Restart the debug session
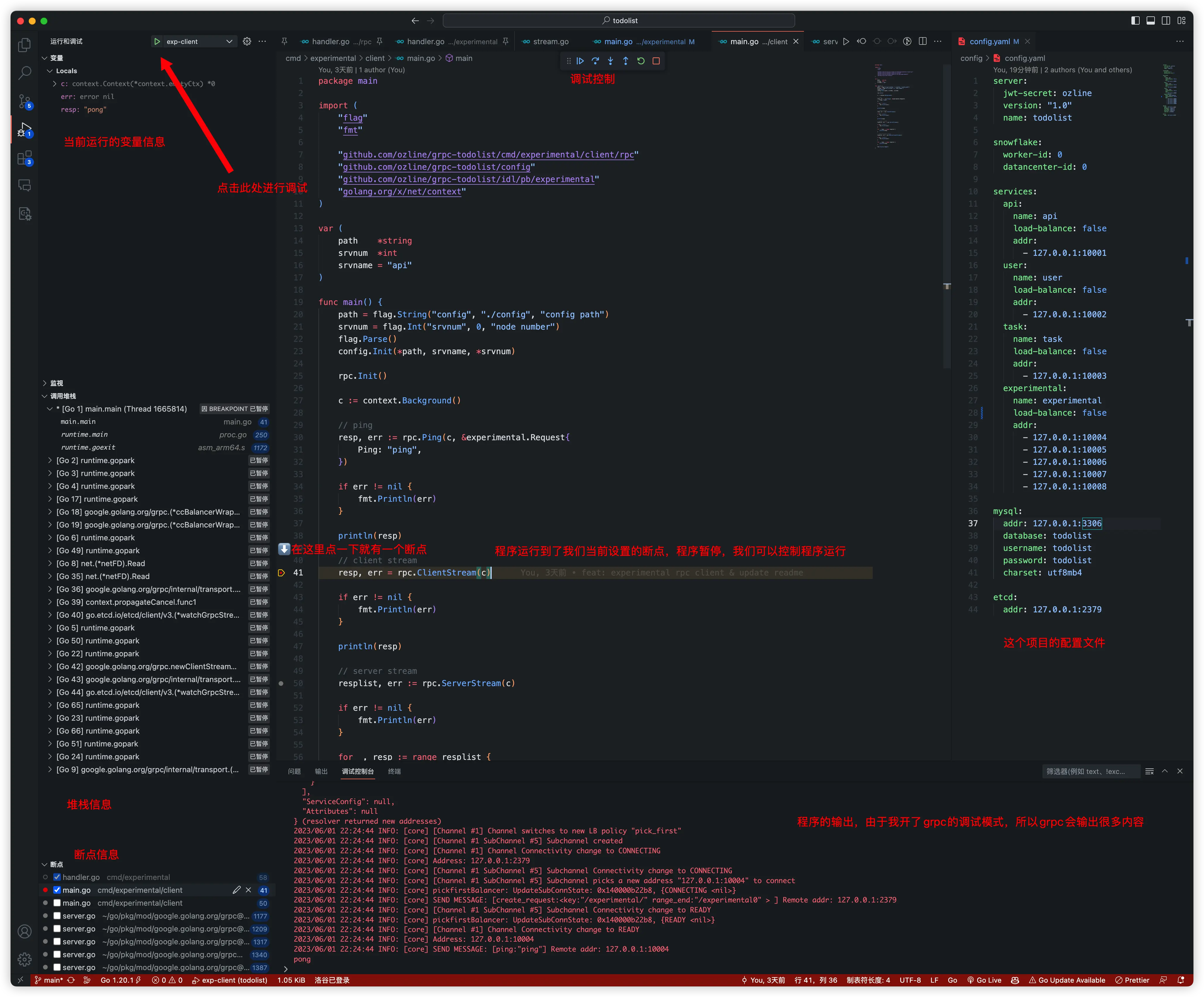1204x997 pixels. click(641, 61)
